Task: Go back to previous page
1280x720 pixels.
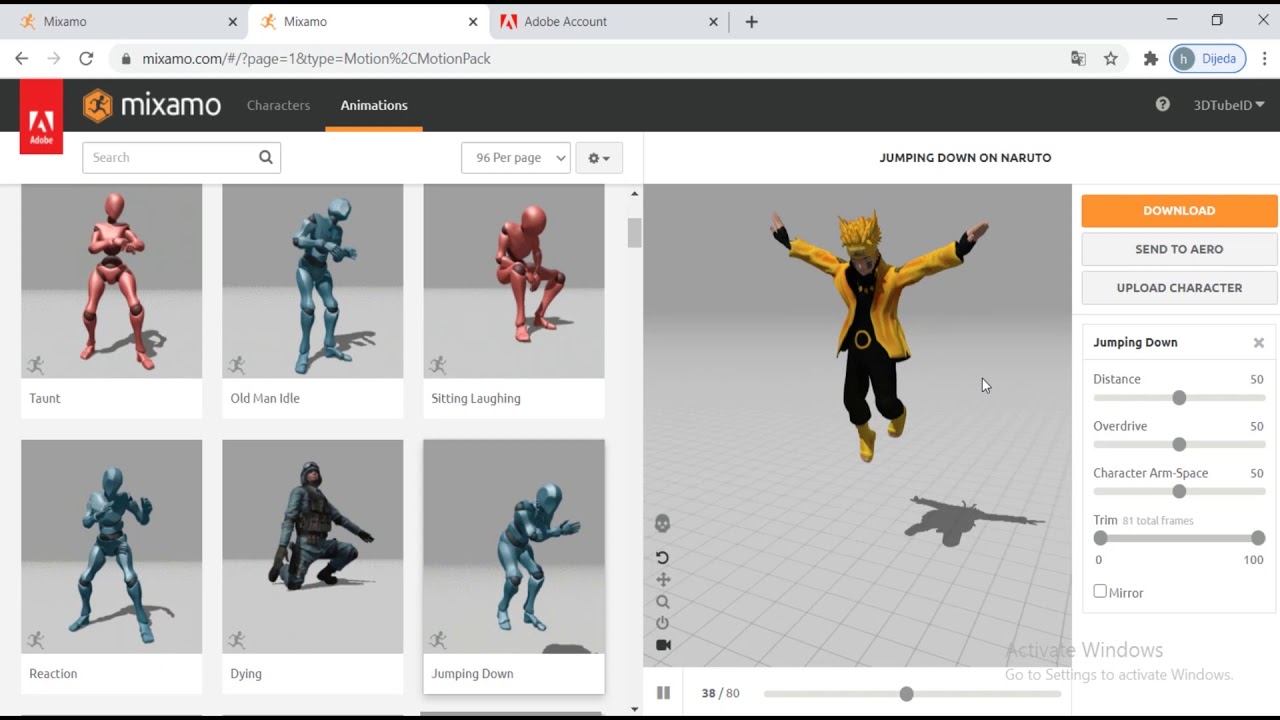Action: tap(22, 59)
